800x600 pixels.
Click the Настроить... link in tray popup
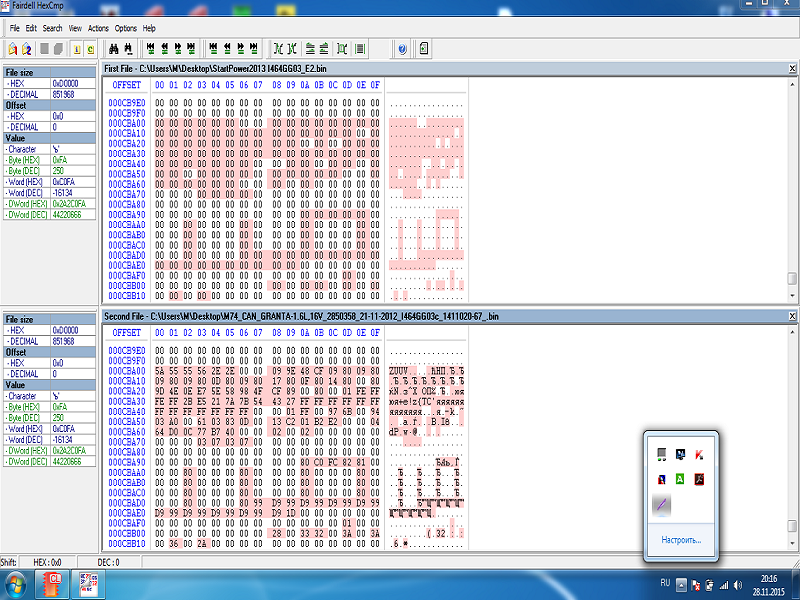pos(681,540)
